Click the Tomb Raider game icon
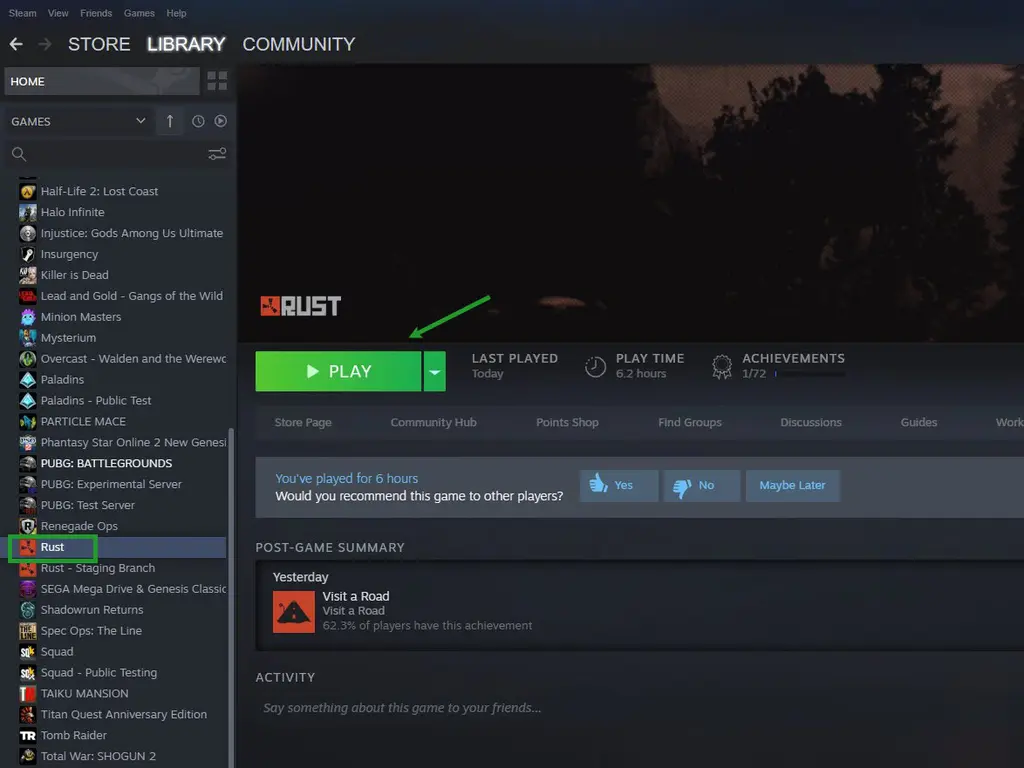1024x768 pixels. pos(27,735)
